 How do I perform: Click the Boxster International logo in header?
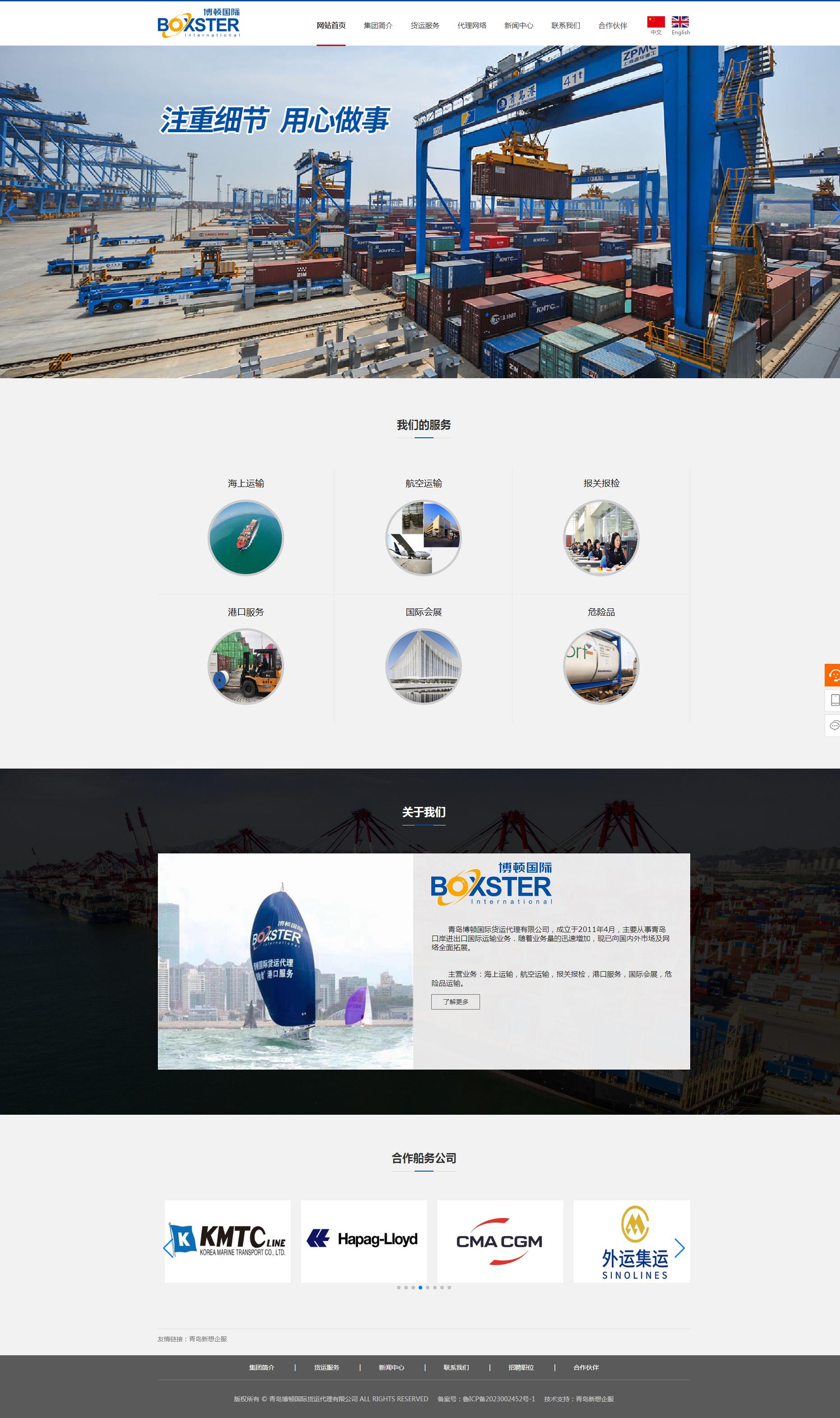coord(198,24)
